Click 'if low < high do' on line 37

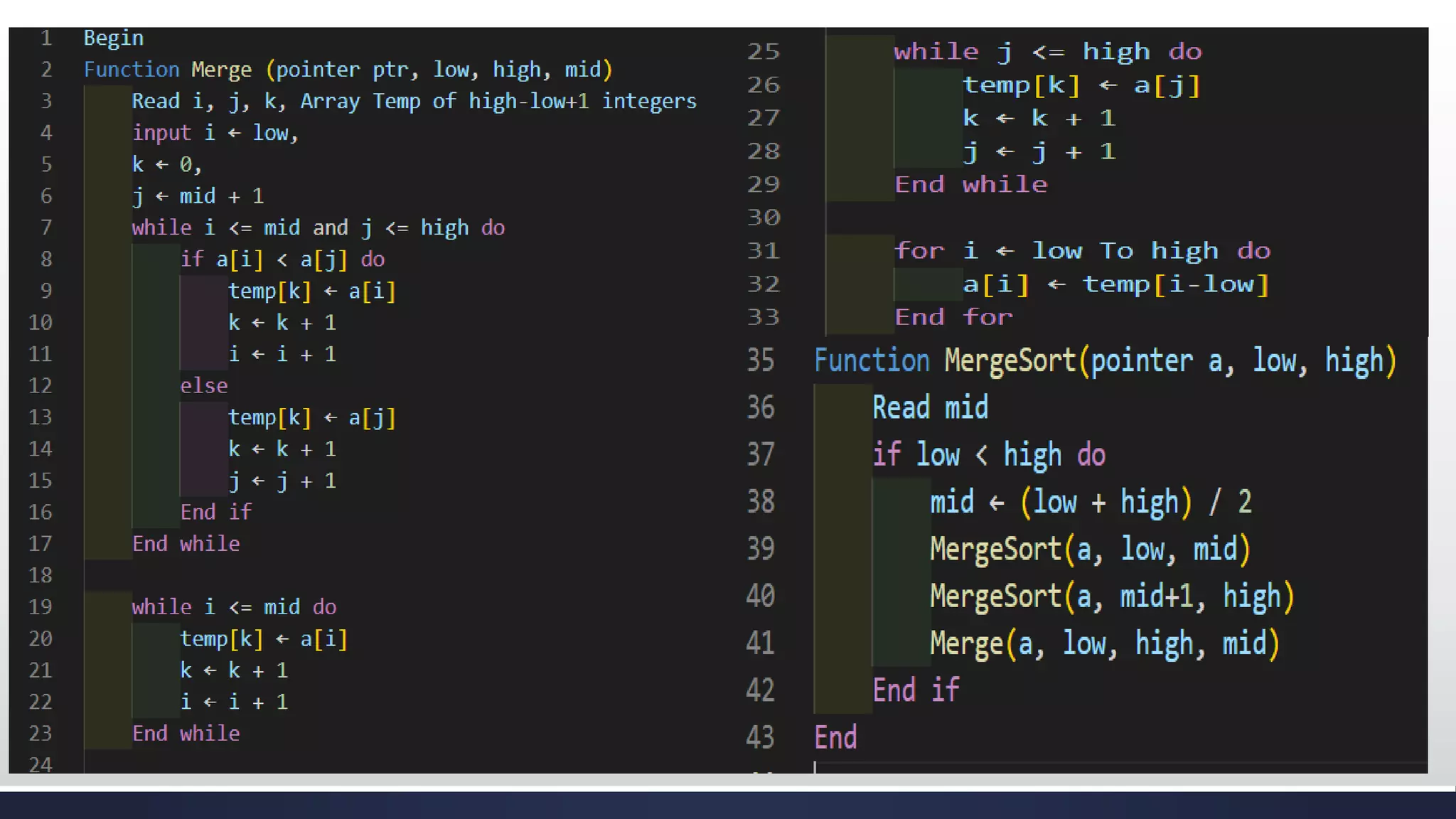coord(989,455)
